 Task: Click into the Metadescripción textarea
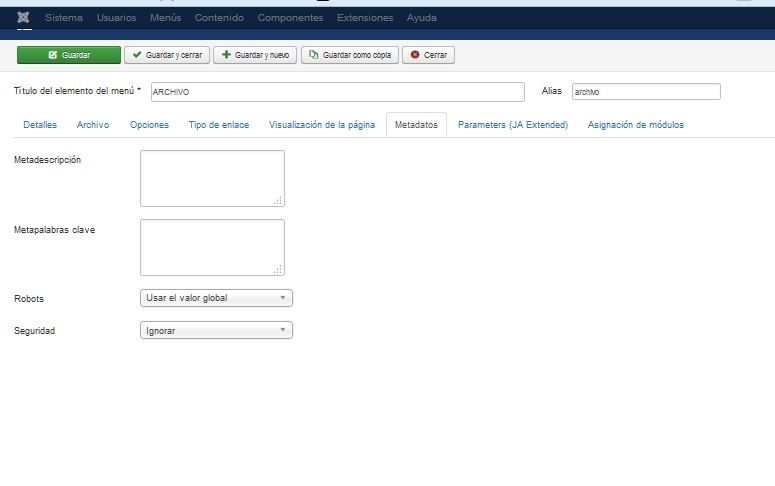(212, 178)
